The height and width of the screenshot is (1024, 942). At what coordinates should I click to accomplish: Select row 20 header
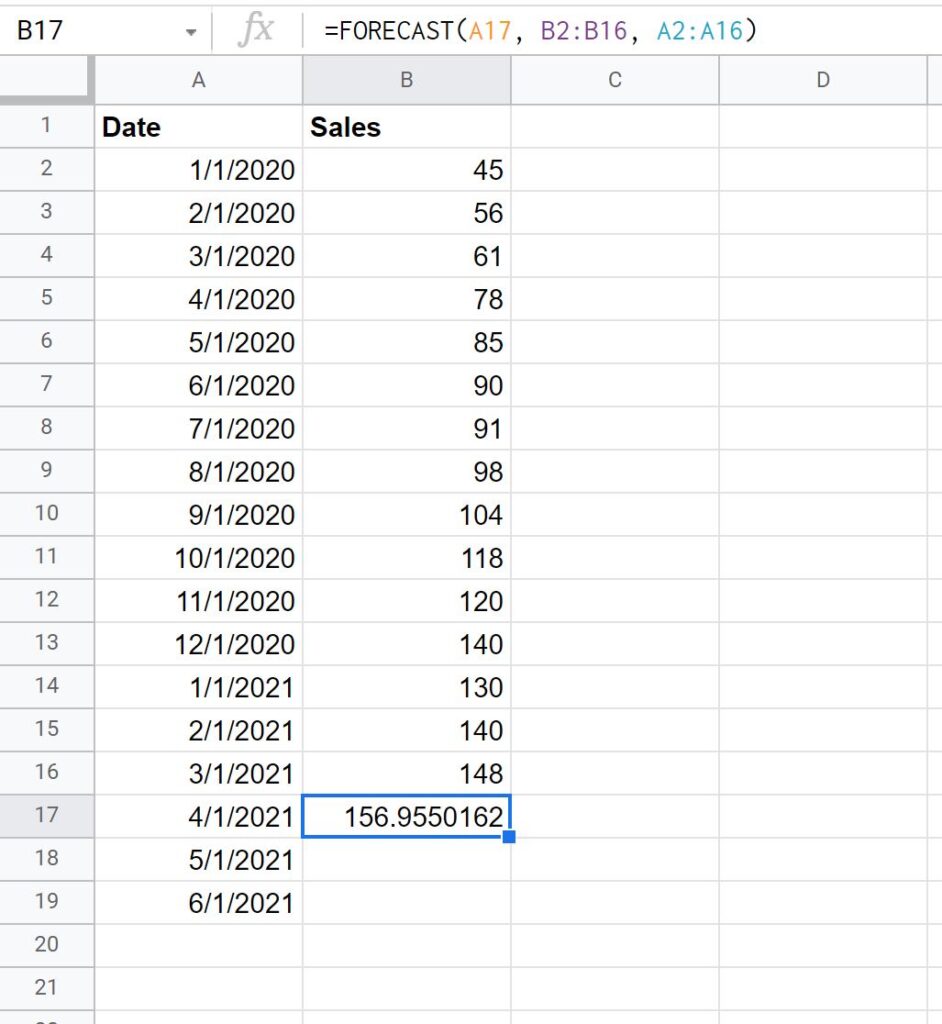click(46, 944)
